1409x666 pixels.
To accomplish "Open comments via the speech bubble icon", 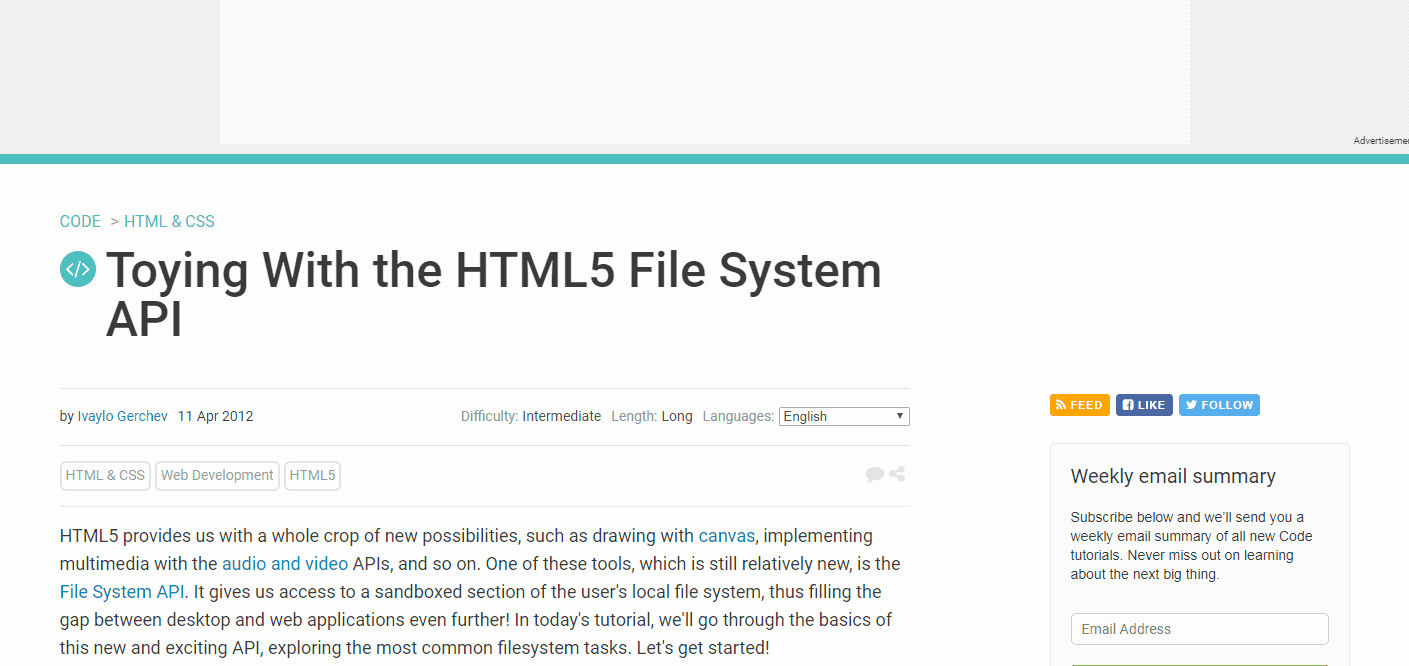I will tap(875, 473).
